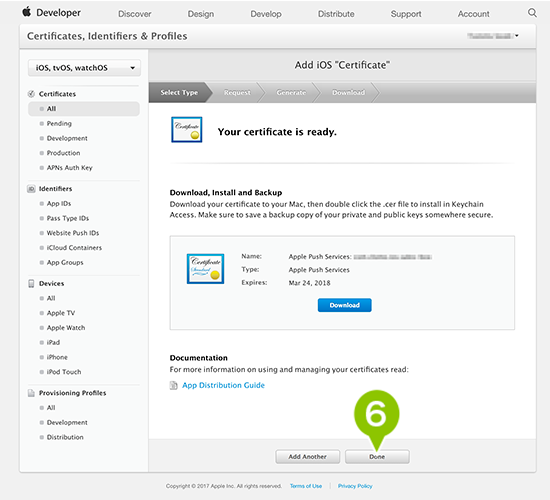Click the certificate thumbnail in details box
The width and height of the screenshot is (550, 500).
click(x=206, y=269)
